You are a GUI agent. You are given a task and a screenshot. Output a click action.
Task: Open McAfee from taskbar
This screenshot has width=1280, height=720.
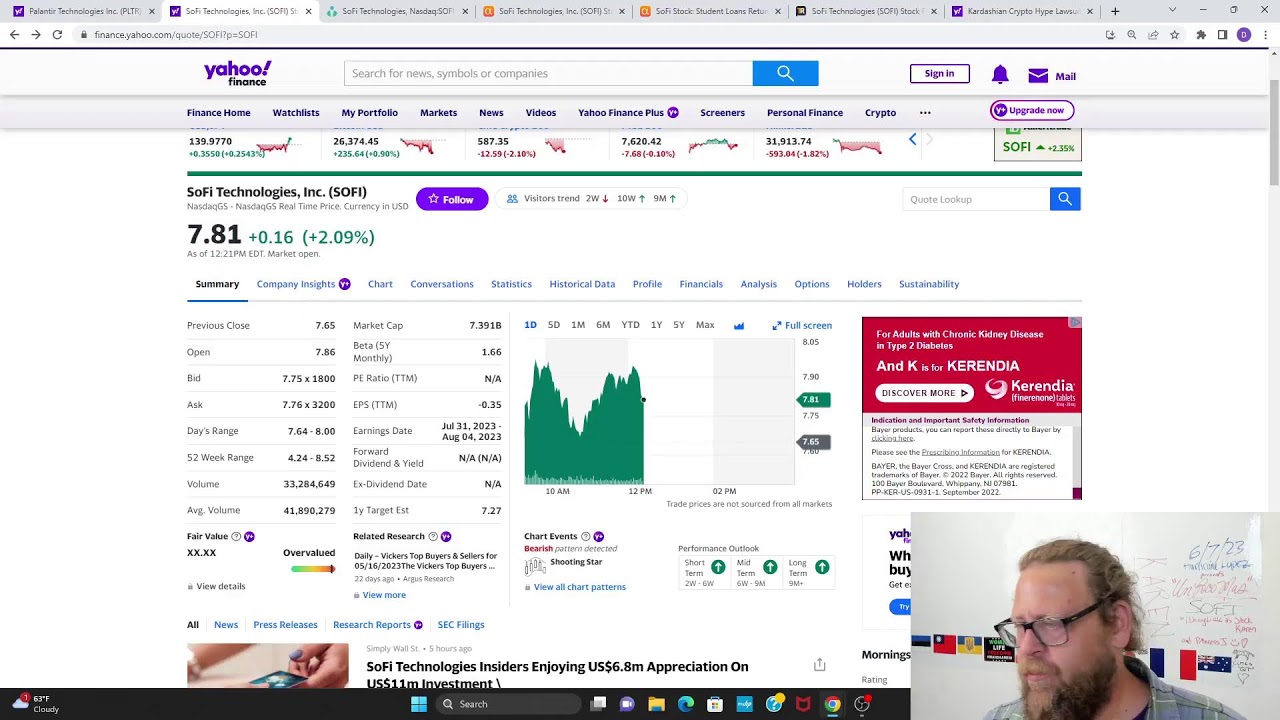803,704
